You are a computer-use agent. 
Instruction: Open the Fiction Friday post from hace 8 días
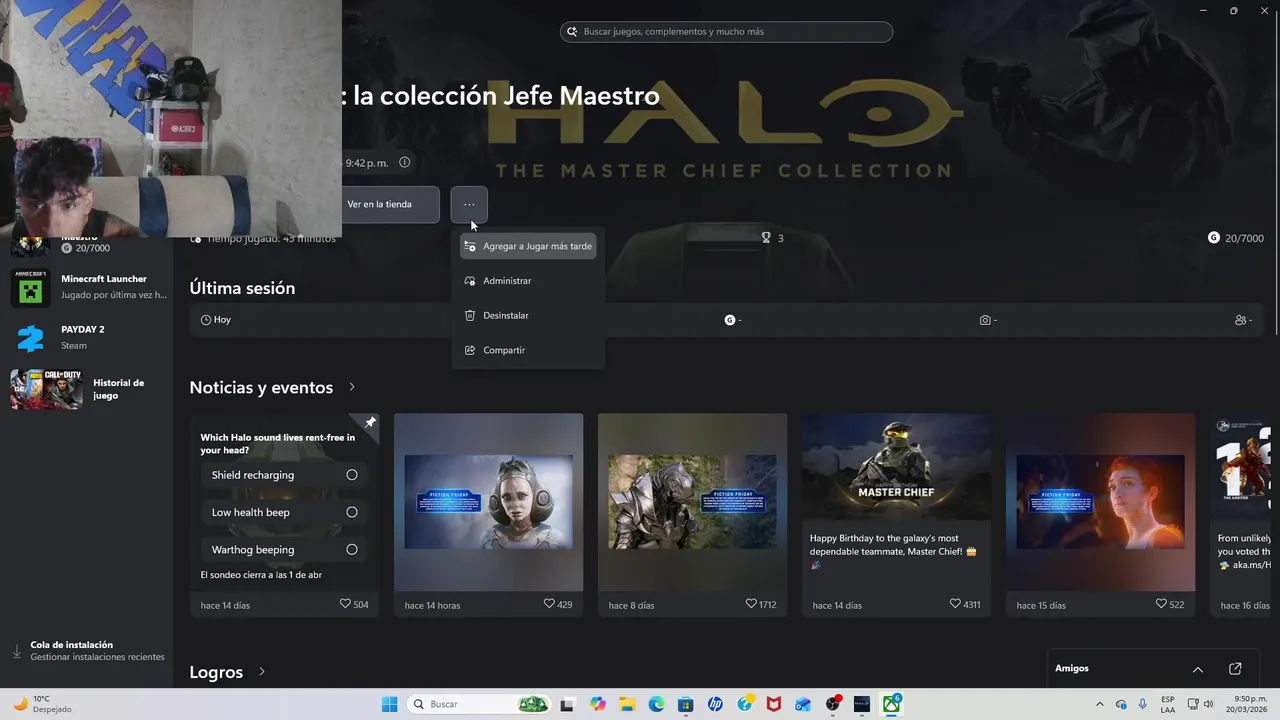click(692, 502)
